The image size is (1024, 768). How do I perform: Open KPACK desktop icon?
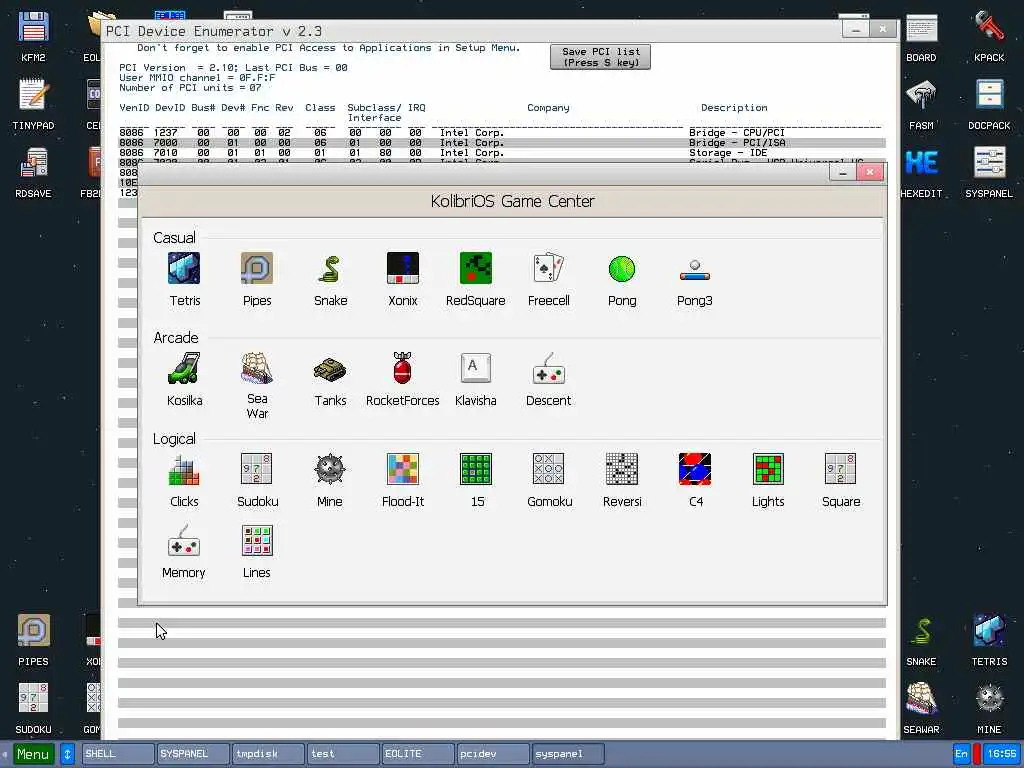989,37
